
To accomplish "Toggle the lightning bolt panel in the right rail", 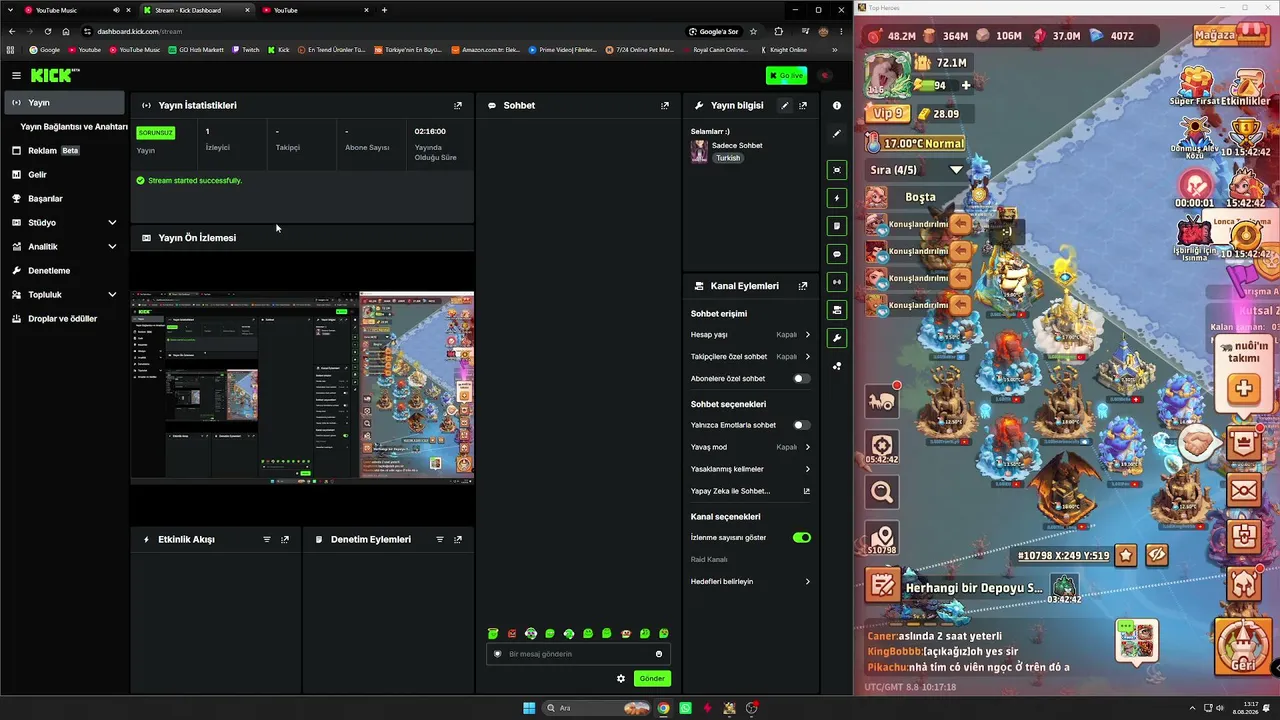I will 837,198.
